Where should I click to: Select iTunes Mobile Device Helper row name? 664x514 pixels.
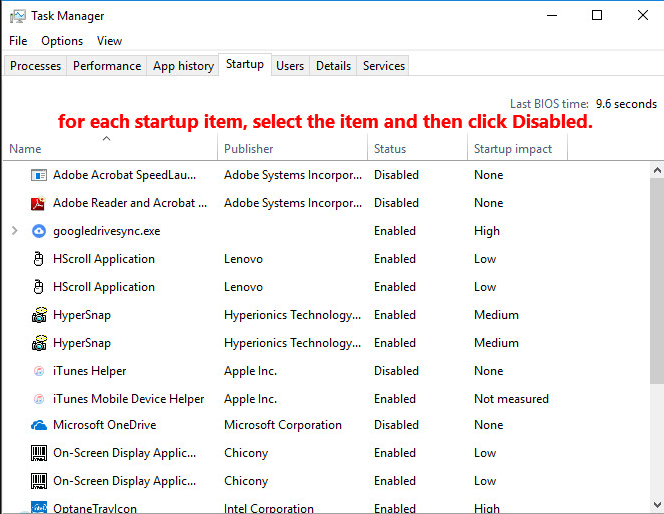[x=128, y=399]
